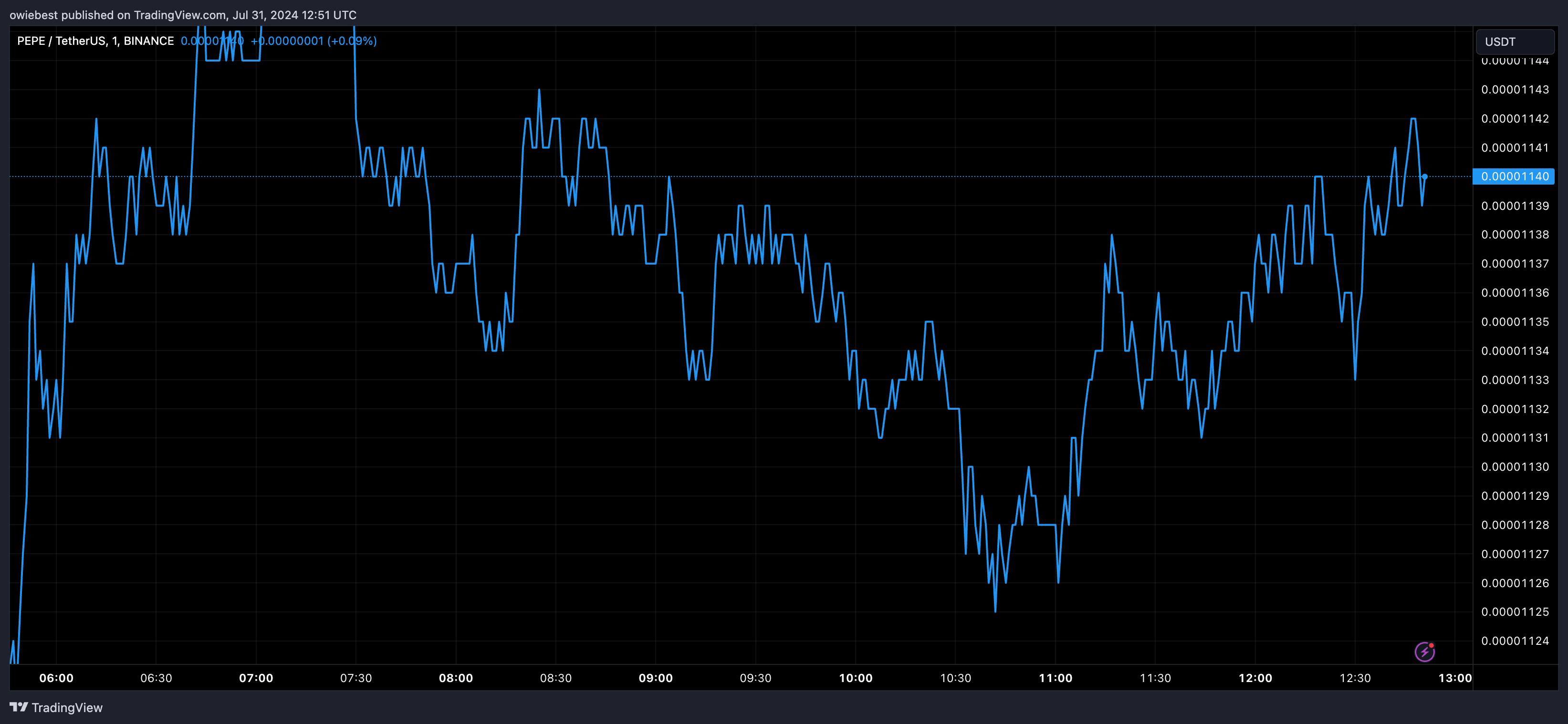This screenshot has height=724, width=1568.
Task: Click the 0.00001137 price axis label
Action: pos(1515,263)
